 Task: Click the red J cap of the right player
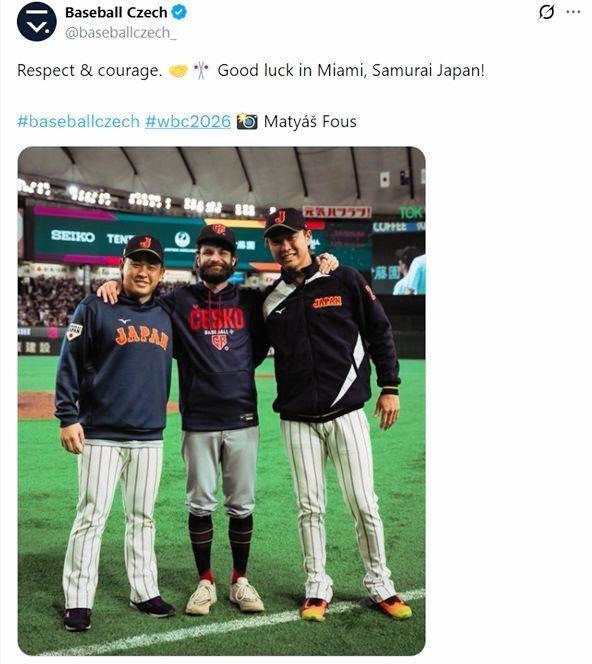pyautogui.click(x=285, y=221)
